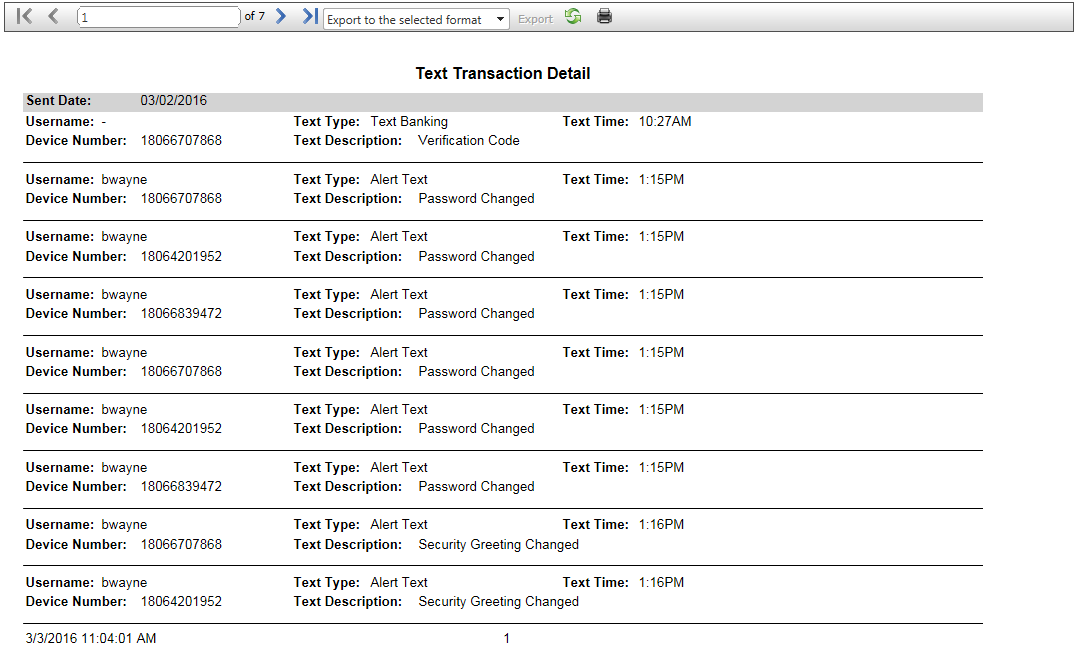Click the 'of 7' page count label
The height and width of the screenshot is (652, 1074).
[255, 17]
